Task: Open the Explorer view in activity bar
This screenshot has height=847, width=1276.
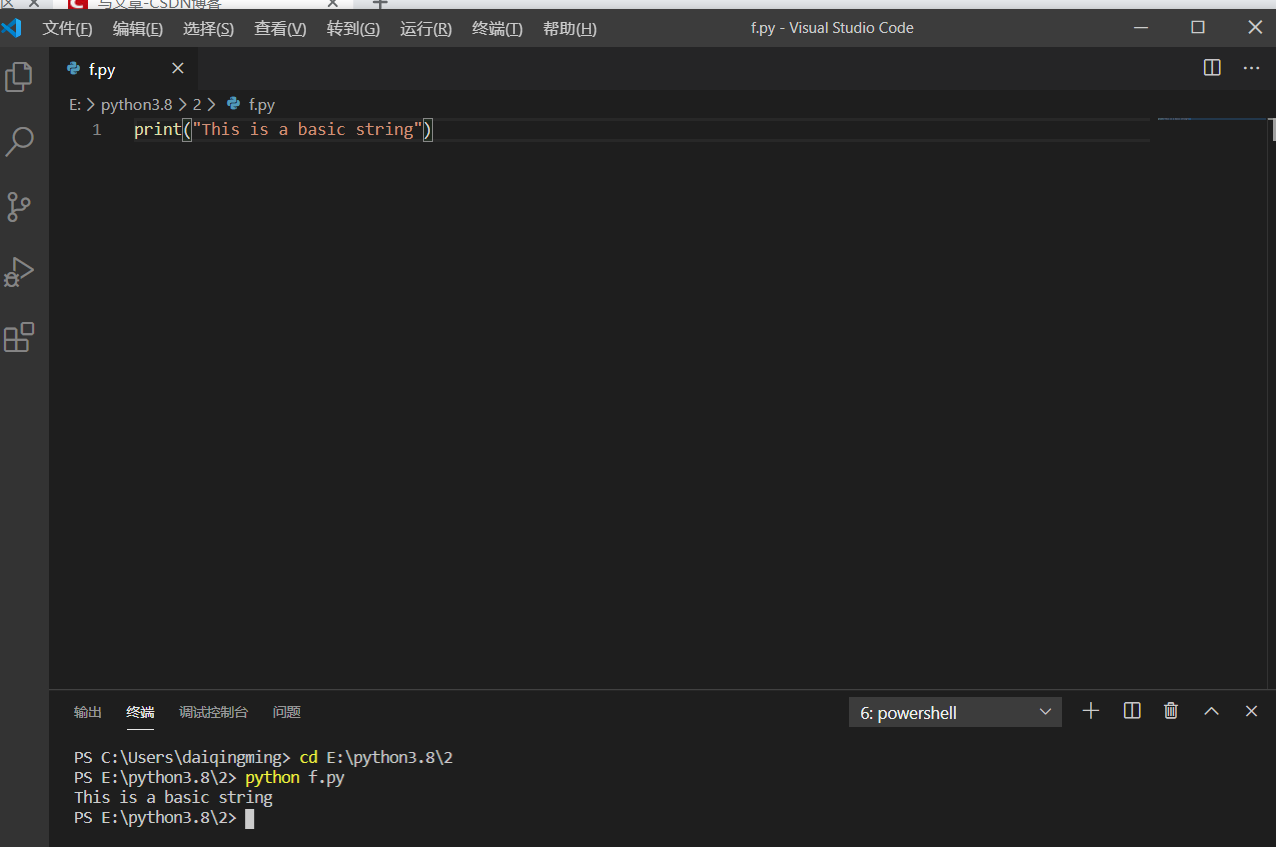Action: 19,77
